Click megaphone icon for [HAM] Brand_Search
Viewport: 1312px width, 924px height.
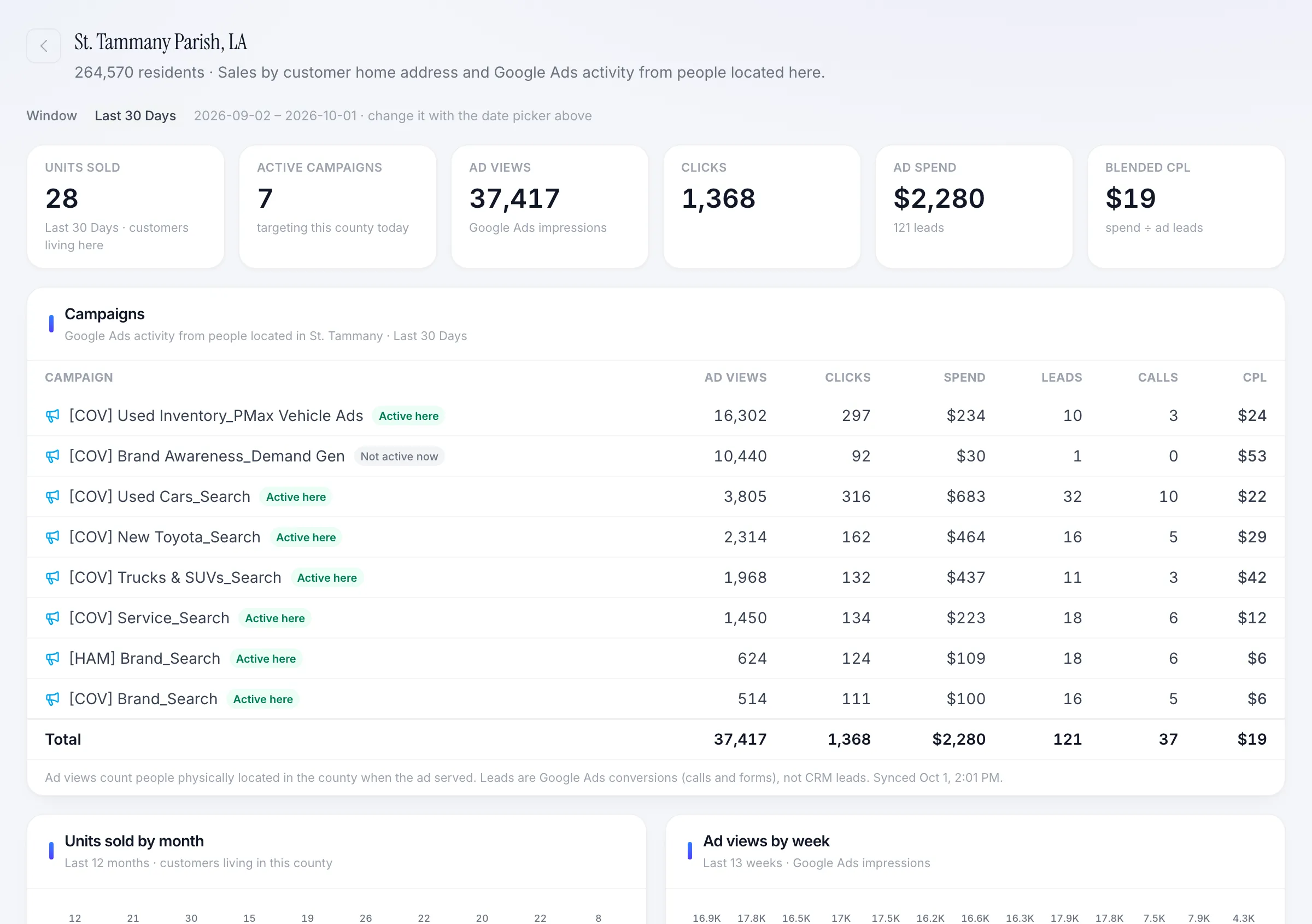[x=52, y=659]
